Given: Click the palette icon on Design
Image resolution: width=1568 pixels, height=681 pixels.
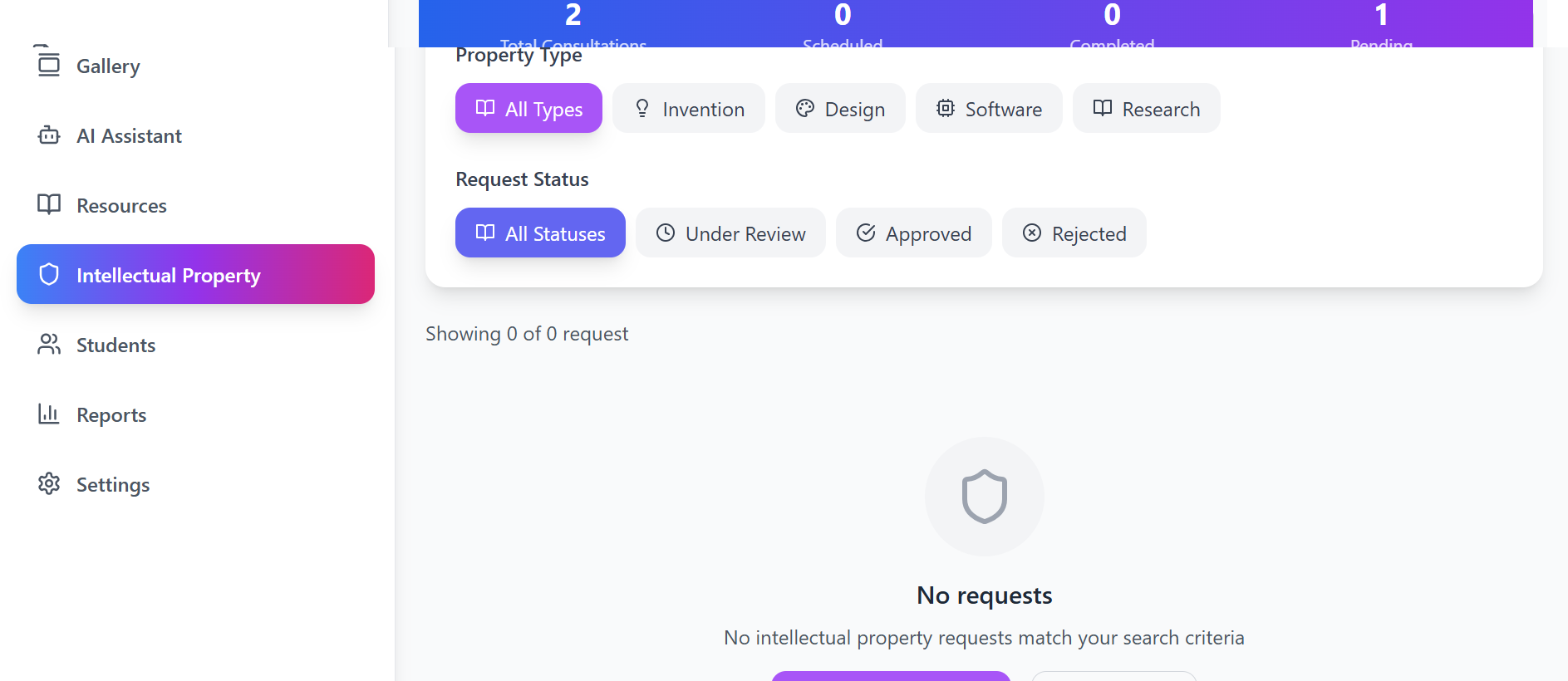Looking at the screenshot, I should (x=805, y=108).
